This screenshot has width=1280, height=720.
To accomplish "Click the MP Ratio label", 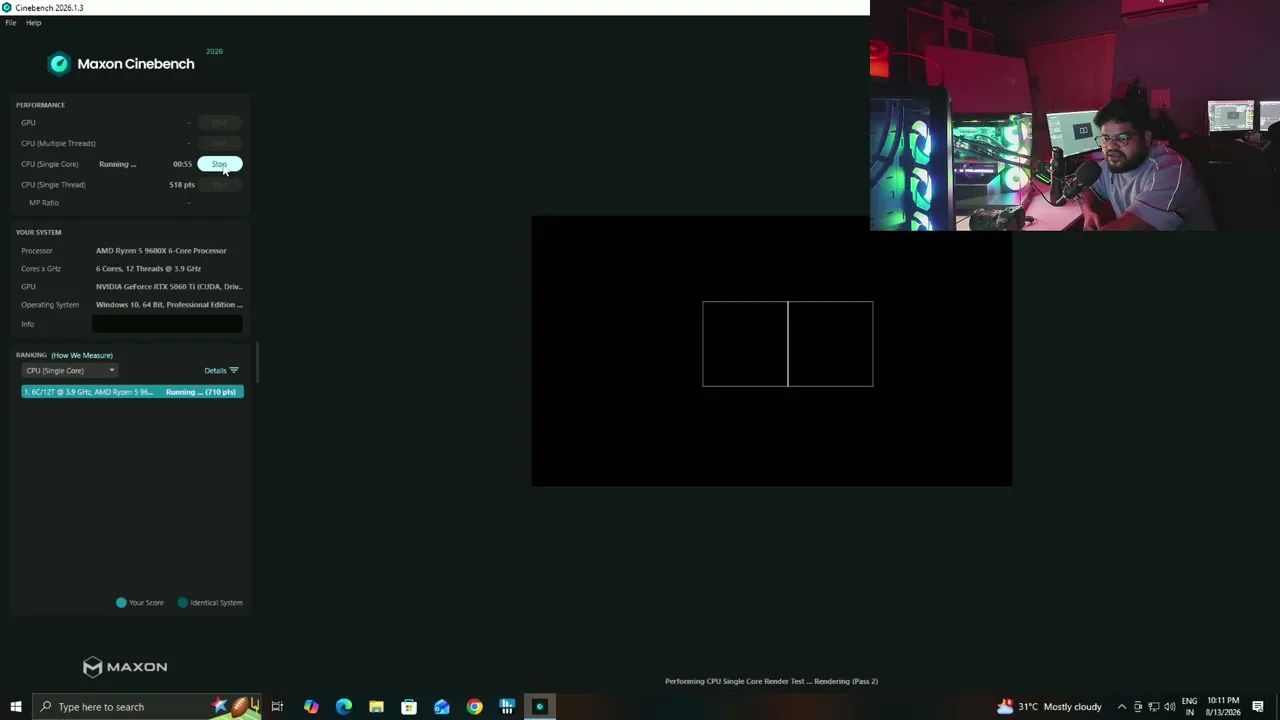I will [x=44, y=203].
